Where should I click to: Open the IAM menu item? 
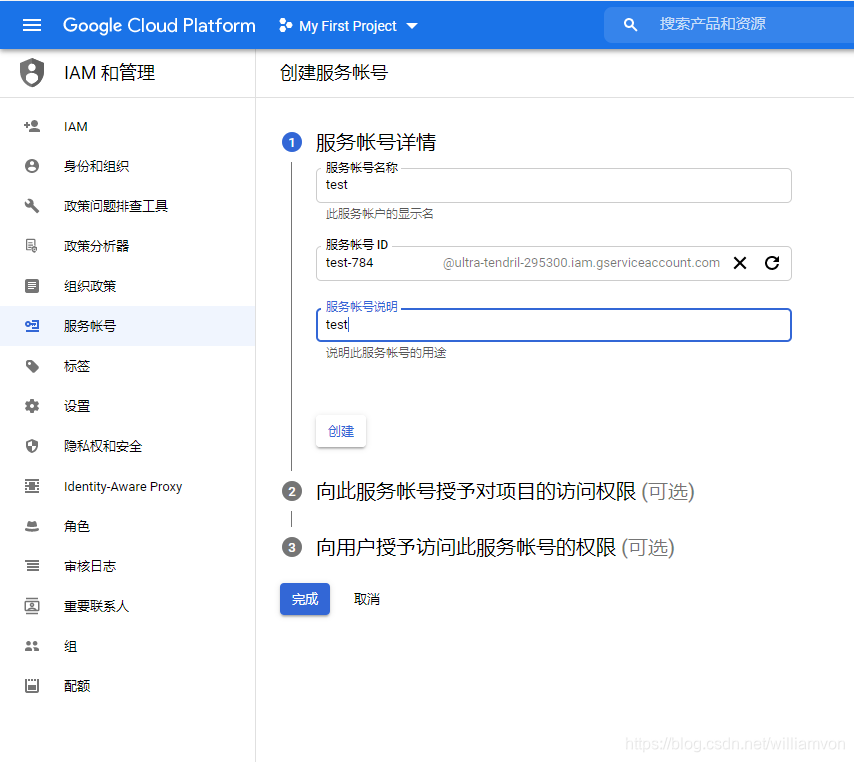click(x=127, y=126)
